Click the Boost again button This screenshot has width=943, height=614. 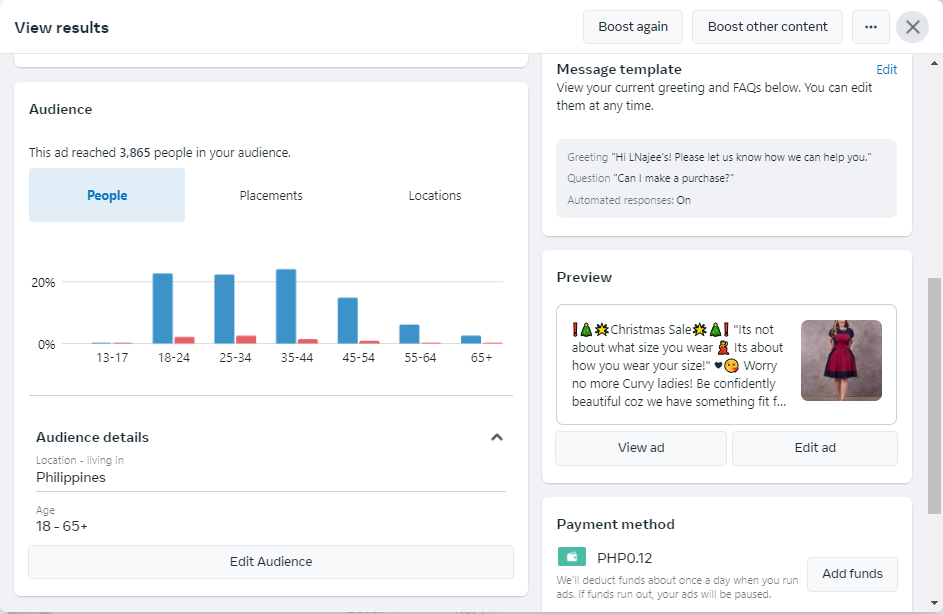(x=633, y=27)
